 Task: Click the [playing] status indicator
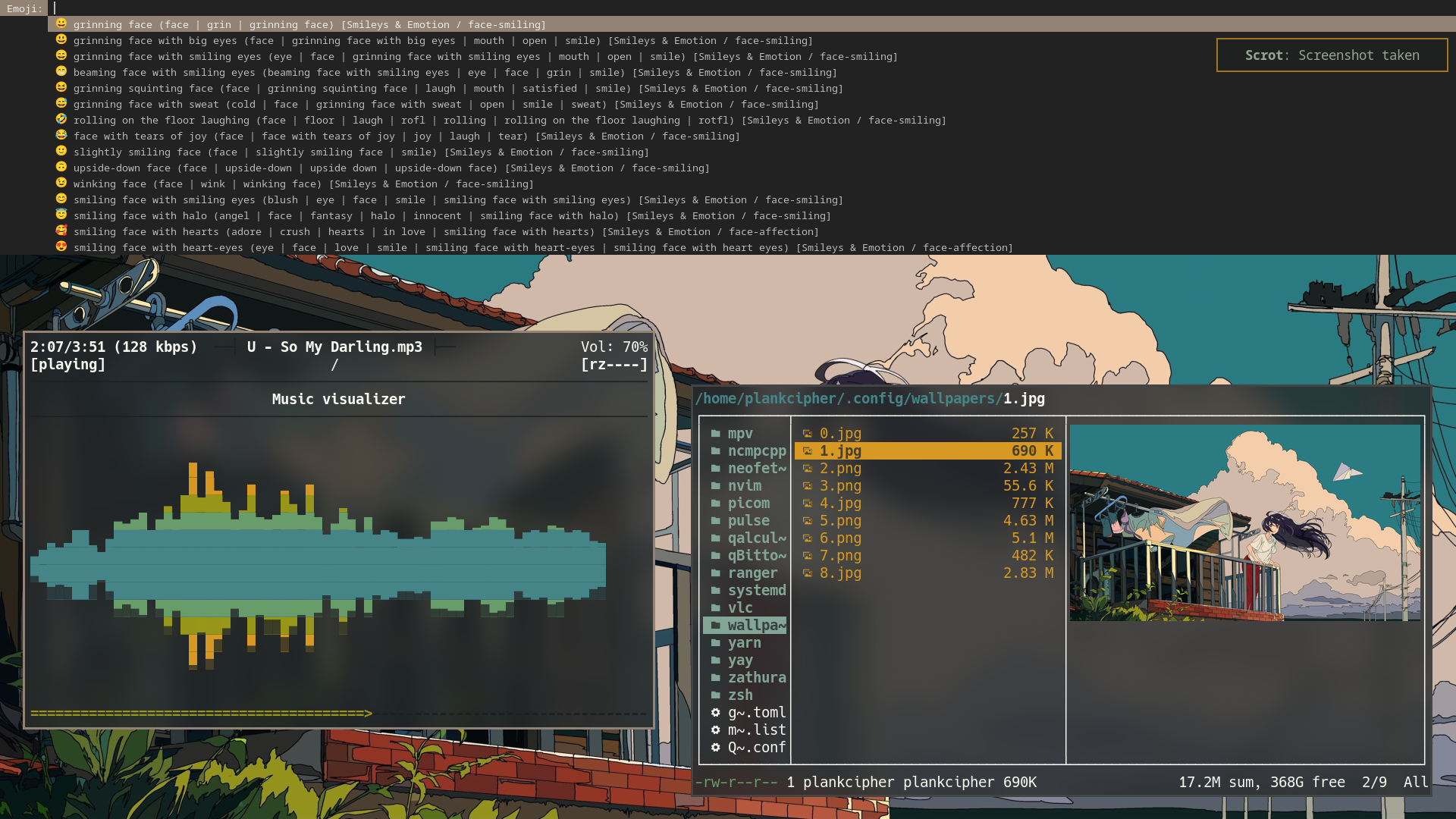coord(67,365)
